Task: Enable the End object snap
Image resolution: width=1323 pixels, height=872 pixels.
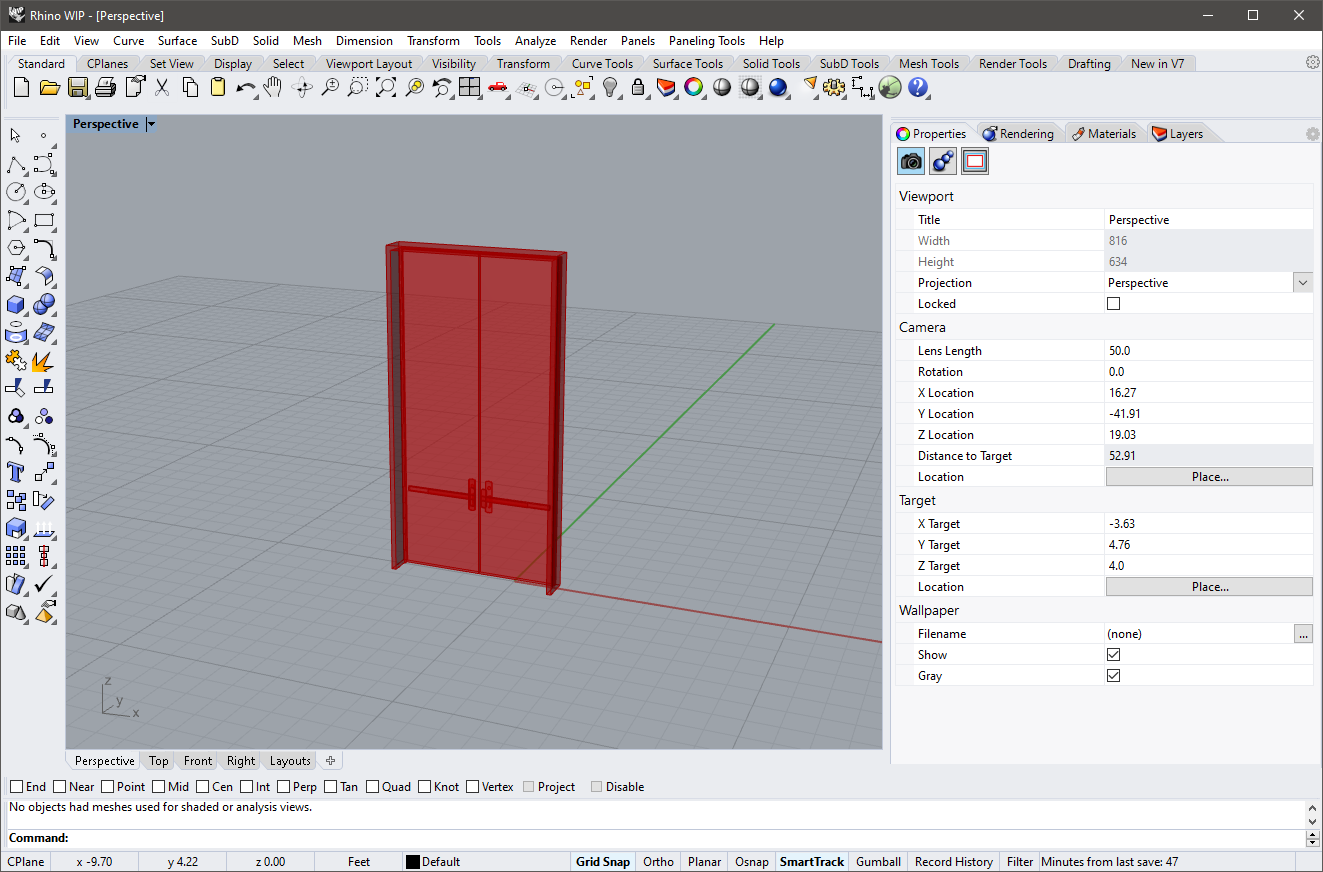Action: pyautogui.click(x=17, y=787)
